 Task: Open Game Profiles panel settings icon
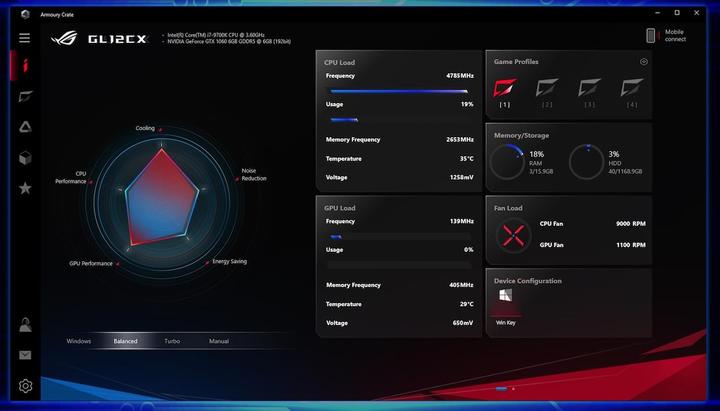click(644, 62)
